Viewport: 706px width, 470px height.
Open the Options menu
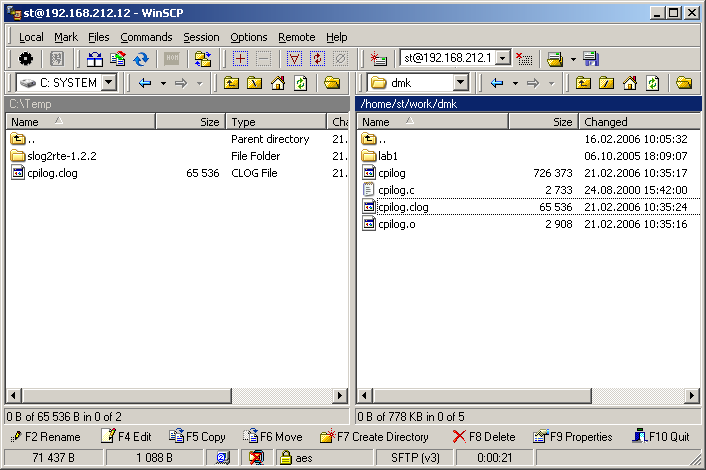tap(249, 37)
